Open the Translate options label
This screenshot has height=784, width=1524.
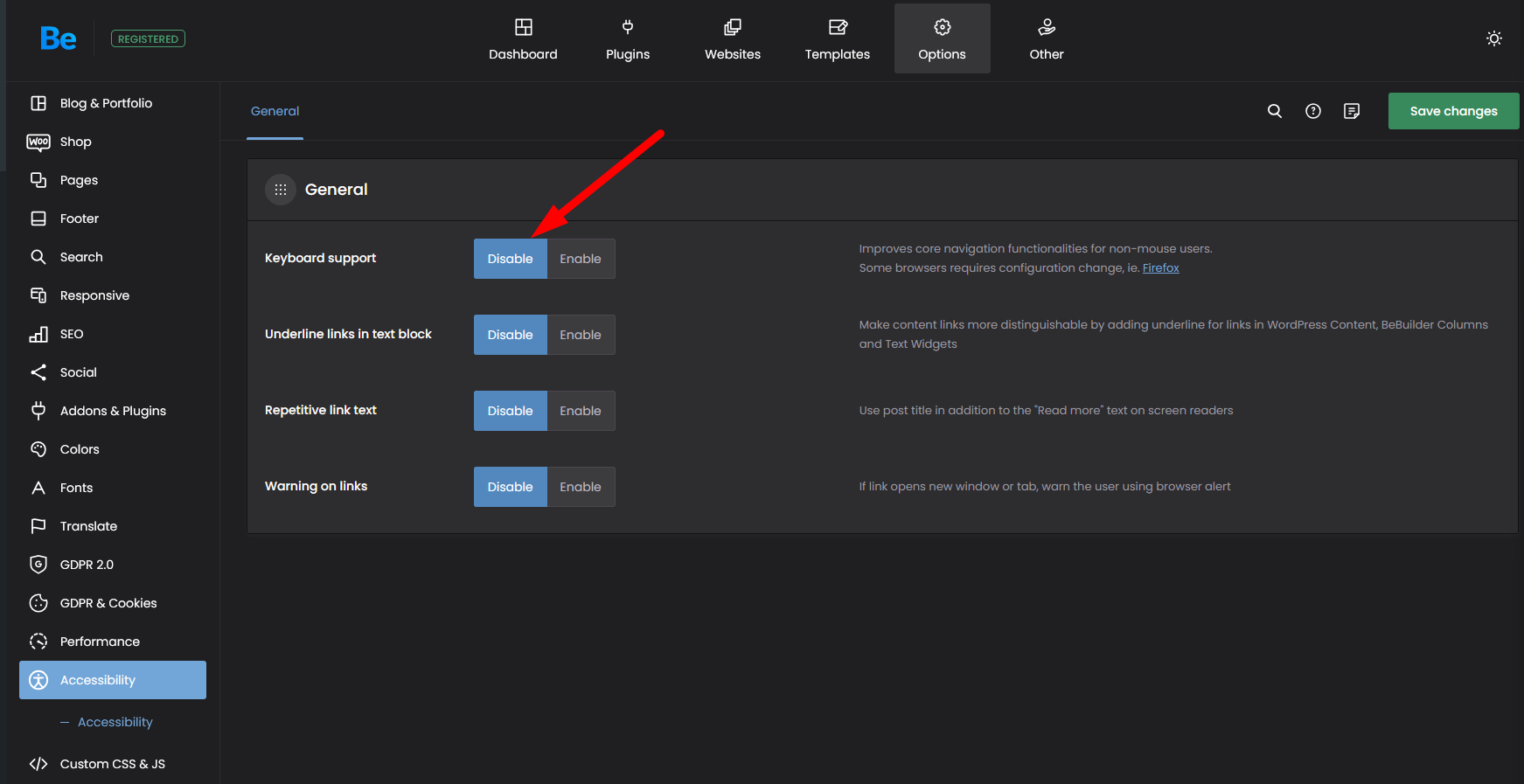click(88, 526)
